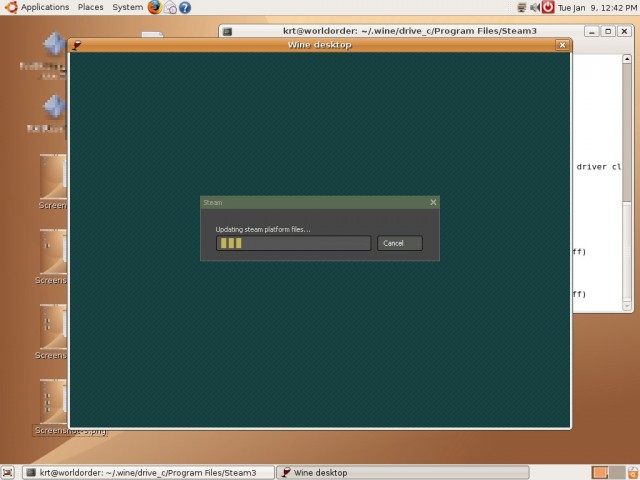Click the date and time clock
The image size is (640, 480).
(597, 8)
